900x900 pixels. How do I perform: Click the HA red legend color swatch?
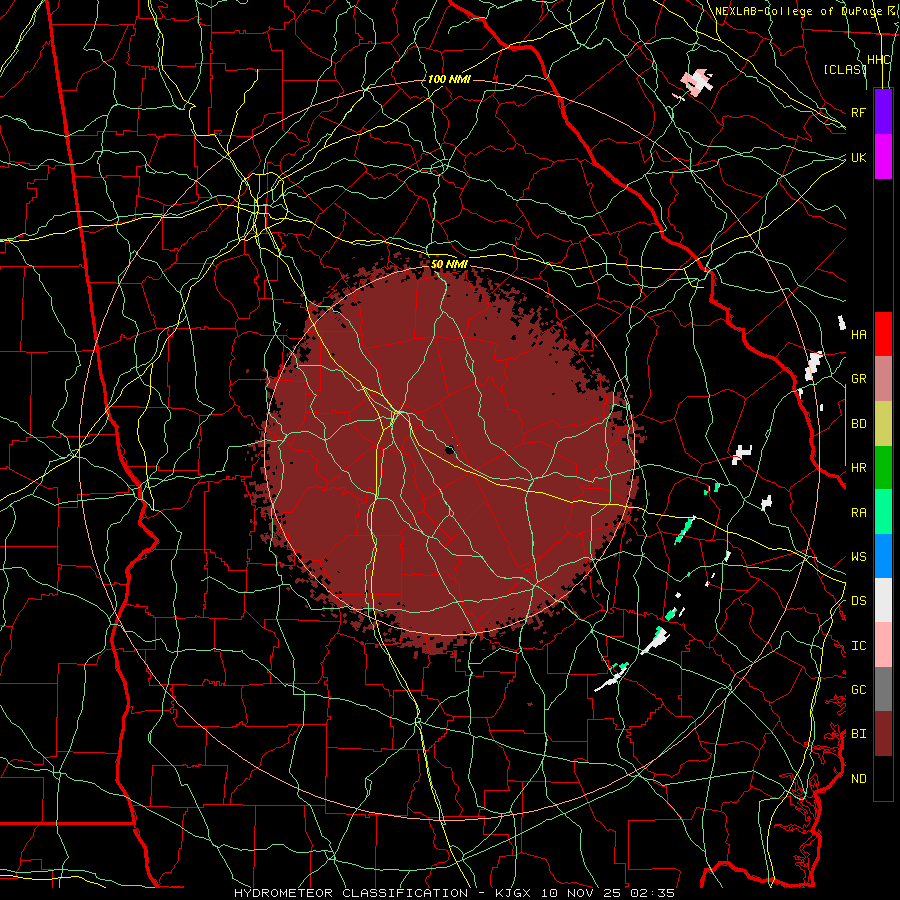(x=883, y=334)
